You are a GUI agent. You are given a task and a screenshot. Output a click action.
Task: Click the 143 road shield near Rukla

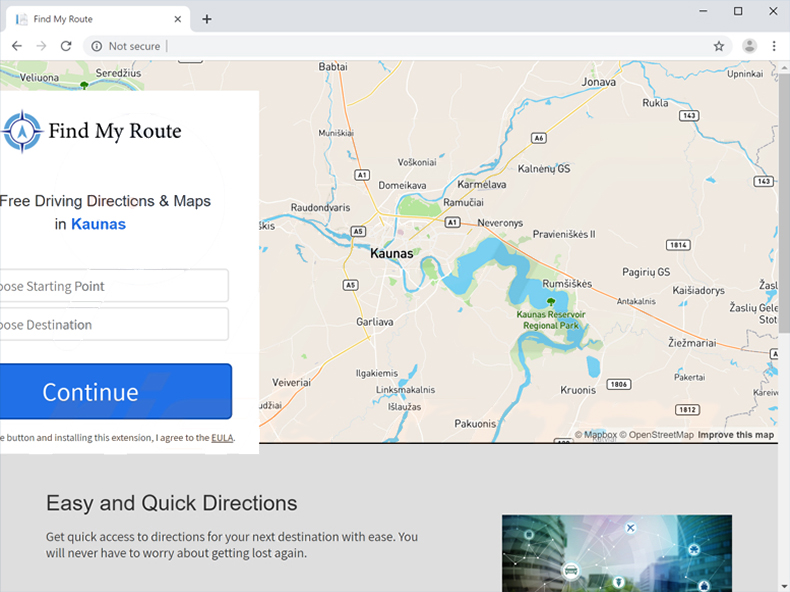click(689, 115)
